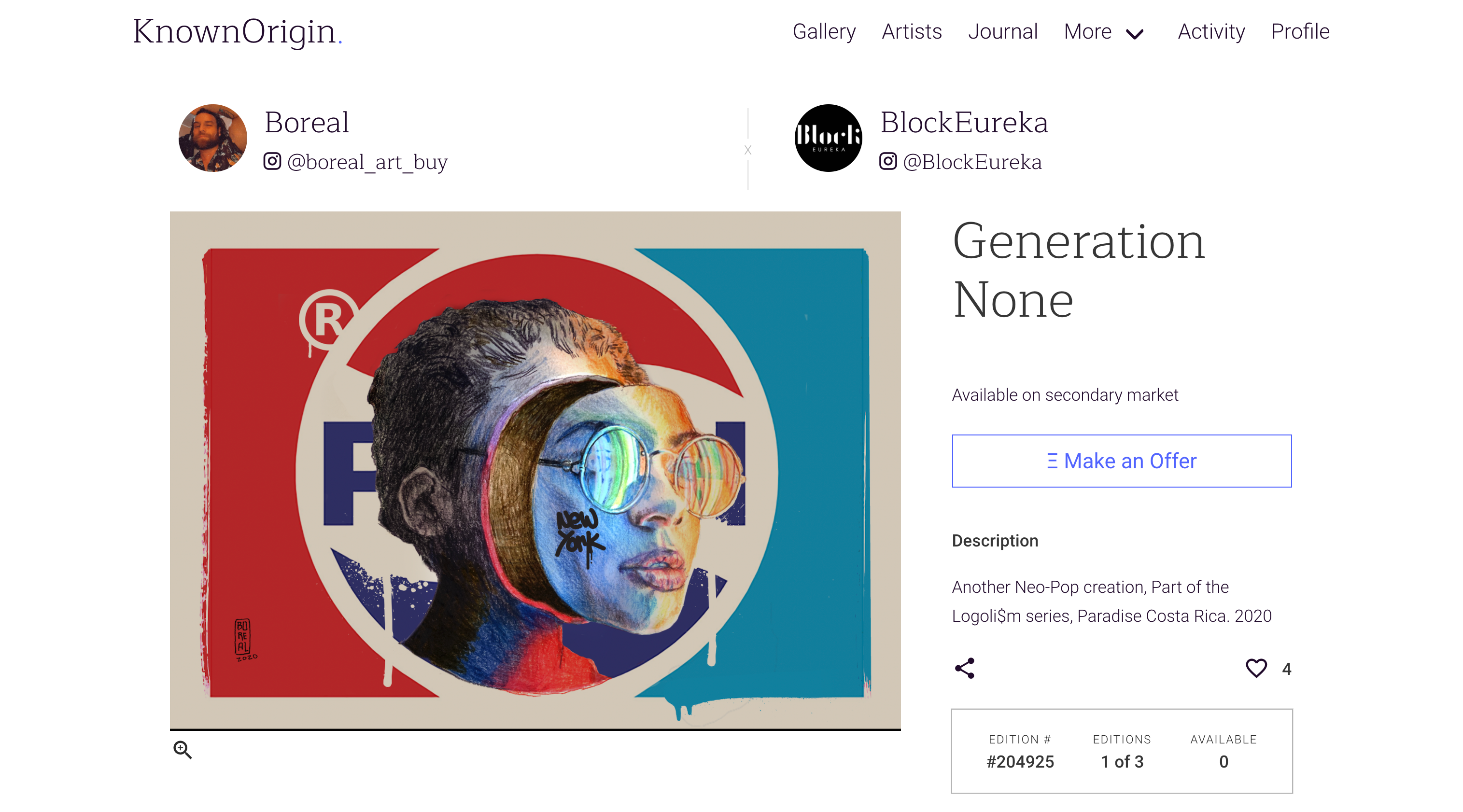
Task: Open the @BlockEureka handle link
Action: pyautogui.click(x=972, y=162)
